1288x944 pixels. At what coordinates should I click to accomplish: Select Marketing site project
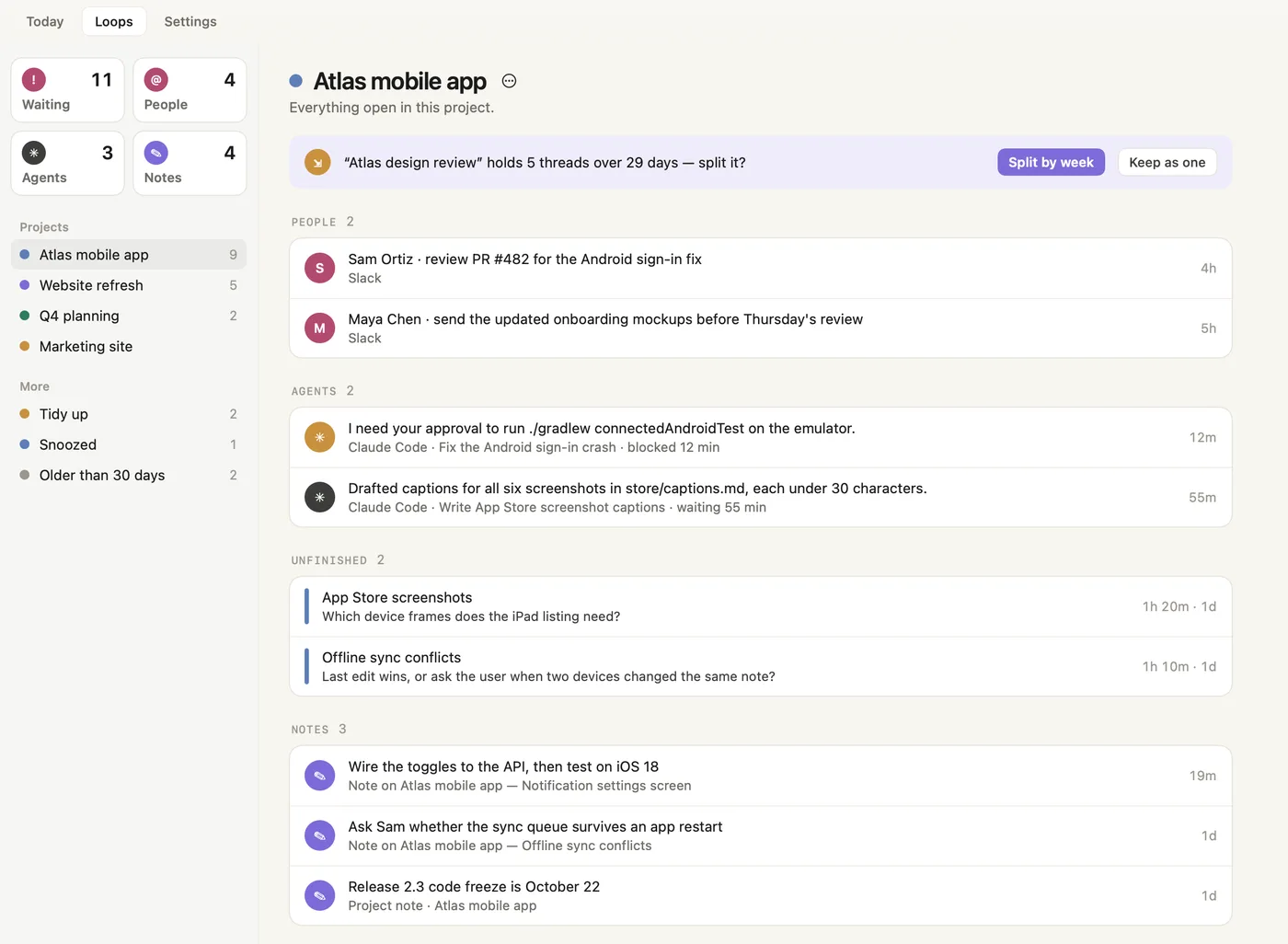129,346
